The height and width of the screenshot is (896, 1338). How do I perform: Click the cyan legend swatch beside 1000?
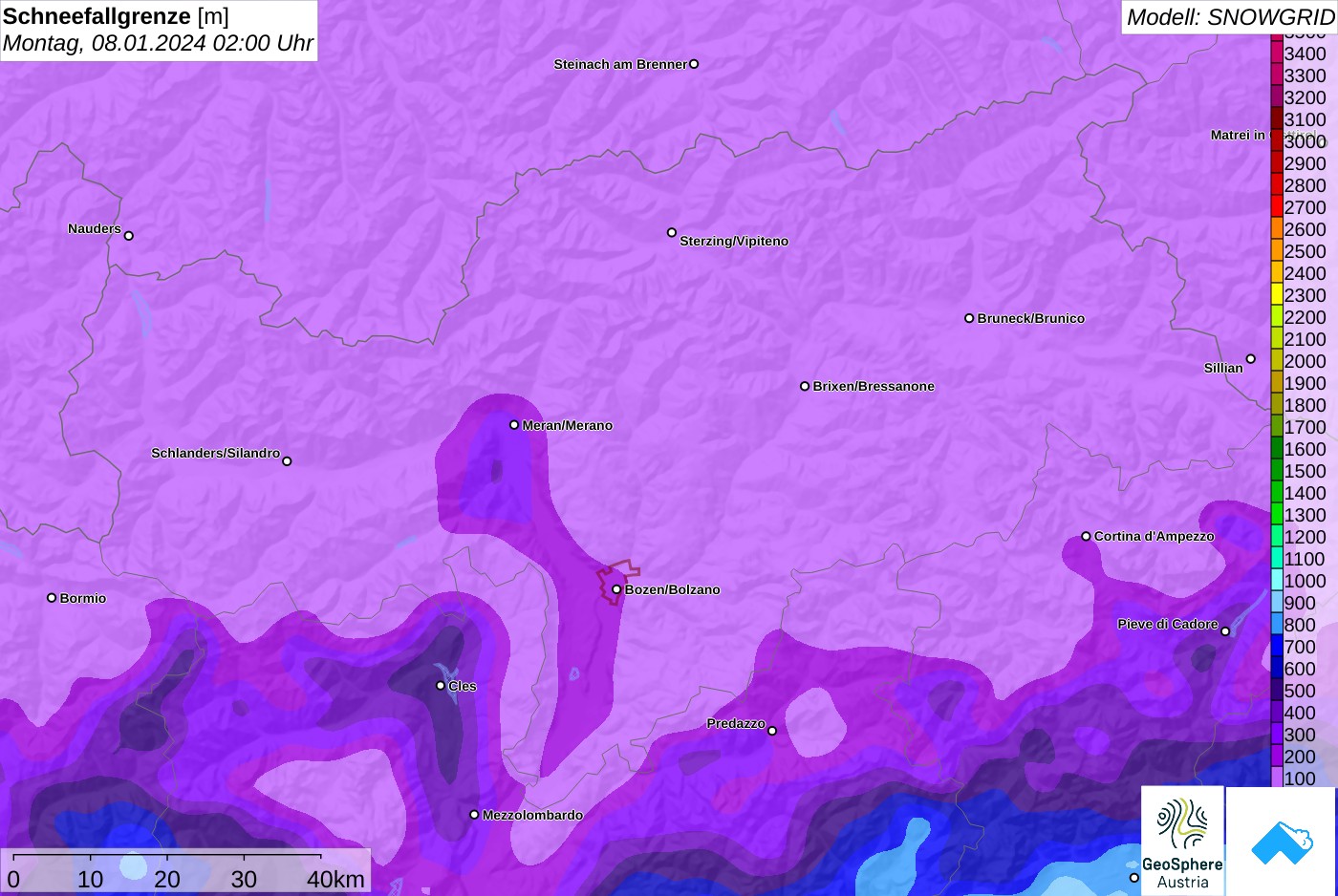point(1277,580)
